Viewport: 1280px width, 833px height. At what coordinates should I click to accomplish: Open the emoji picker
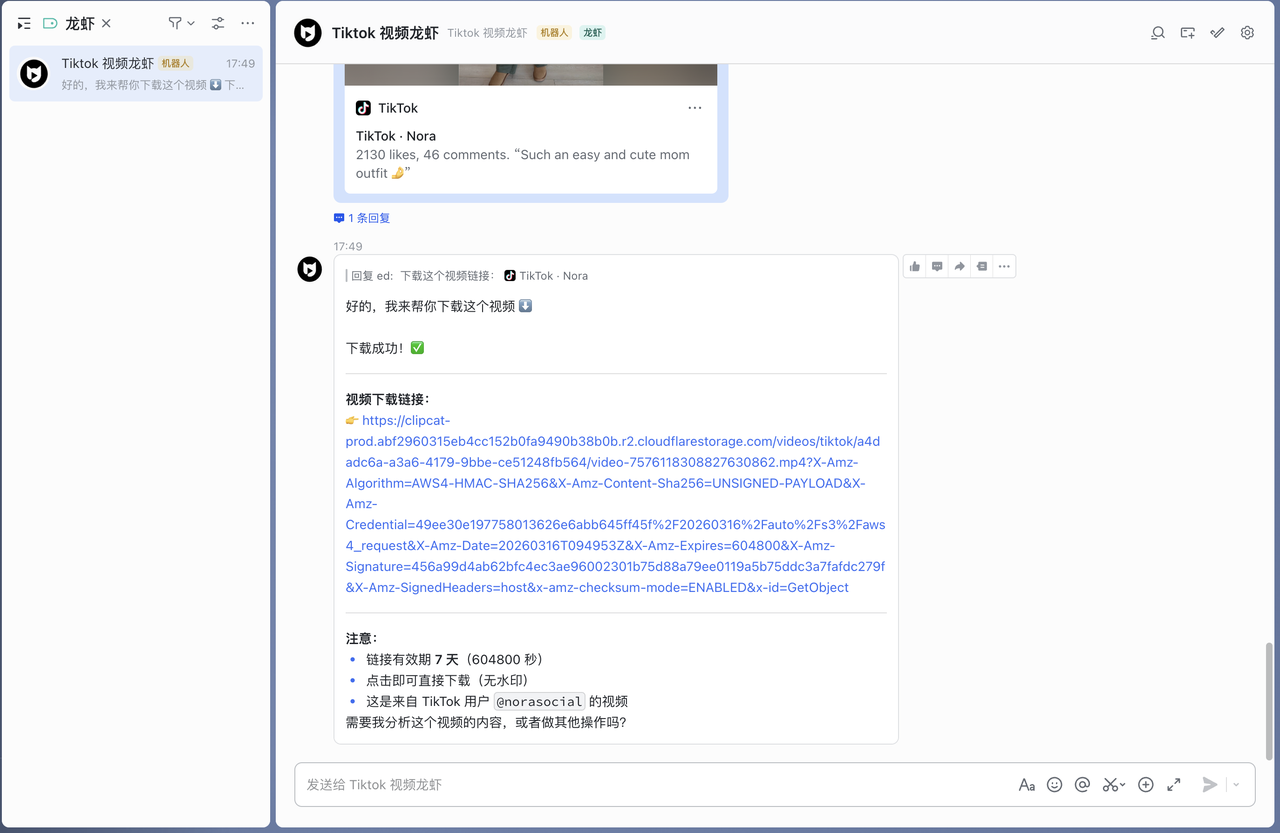click(1054, 785)
